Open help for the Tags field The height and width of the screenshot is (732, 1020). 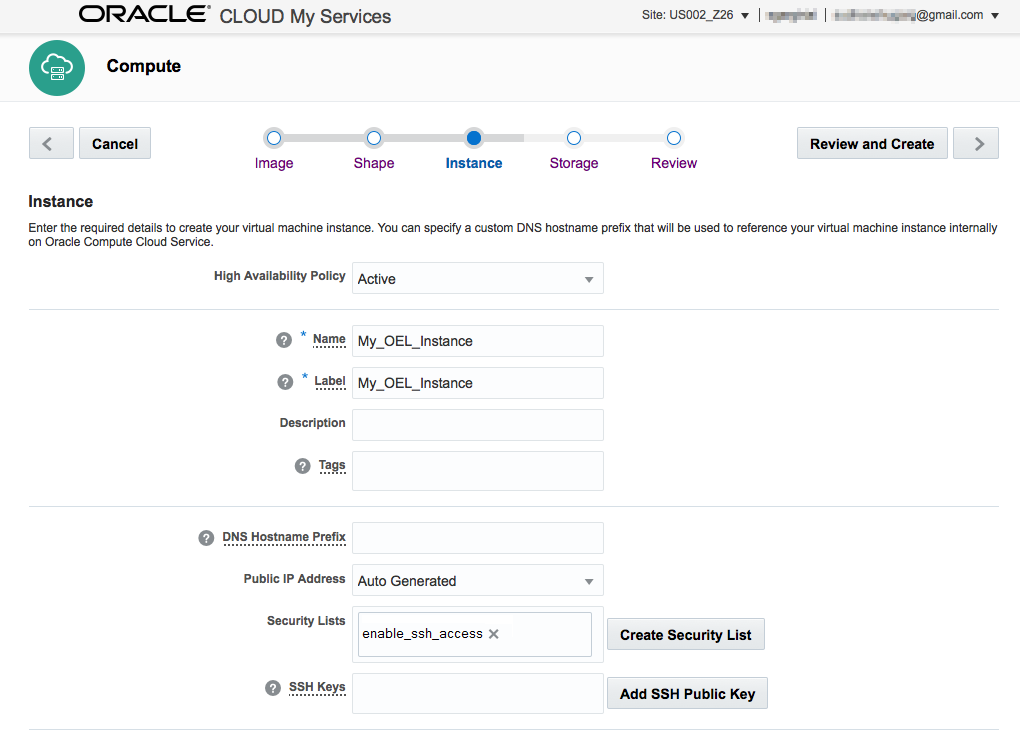click(x=302, y=464)
